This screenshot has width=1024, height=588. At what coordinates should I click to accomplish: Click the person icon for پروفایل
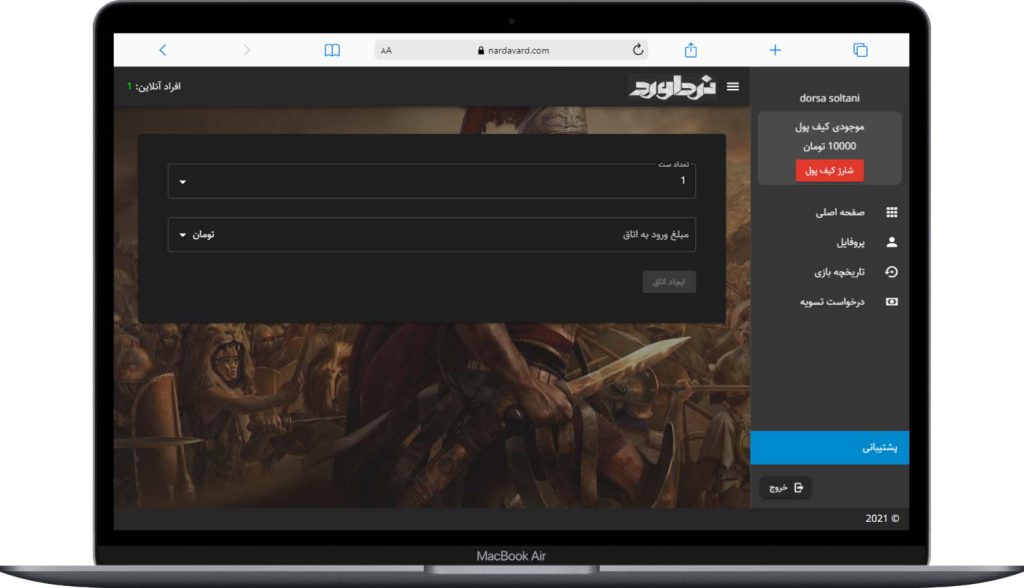(x=892, y=242)
